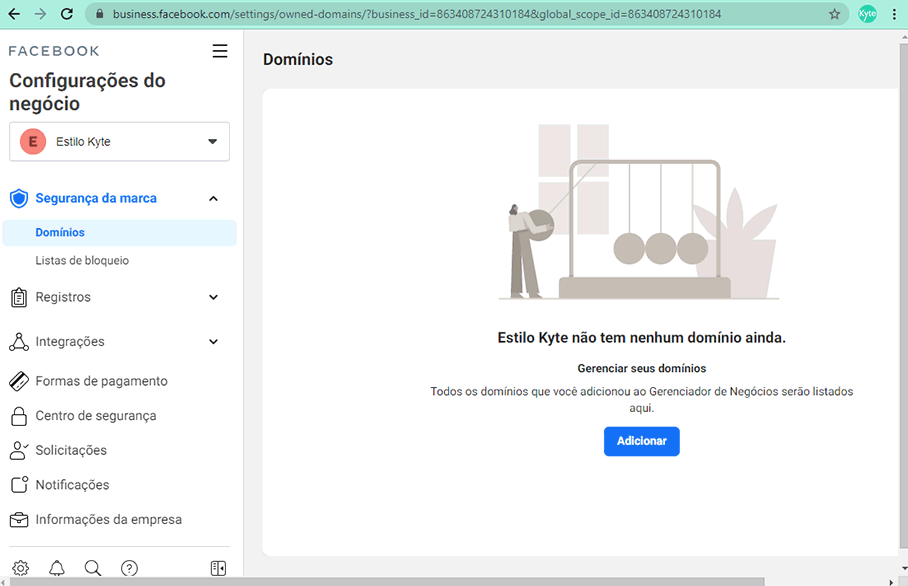908x586 pixels.
Task: Open the Solicitações page
Action: point(71,451)
